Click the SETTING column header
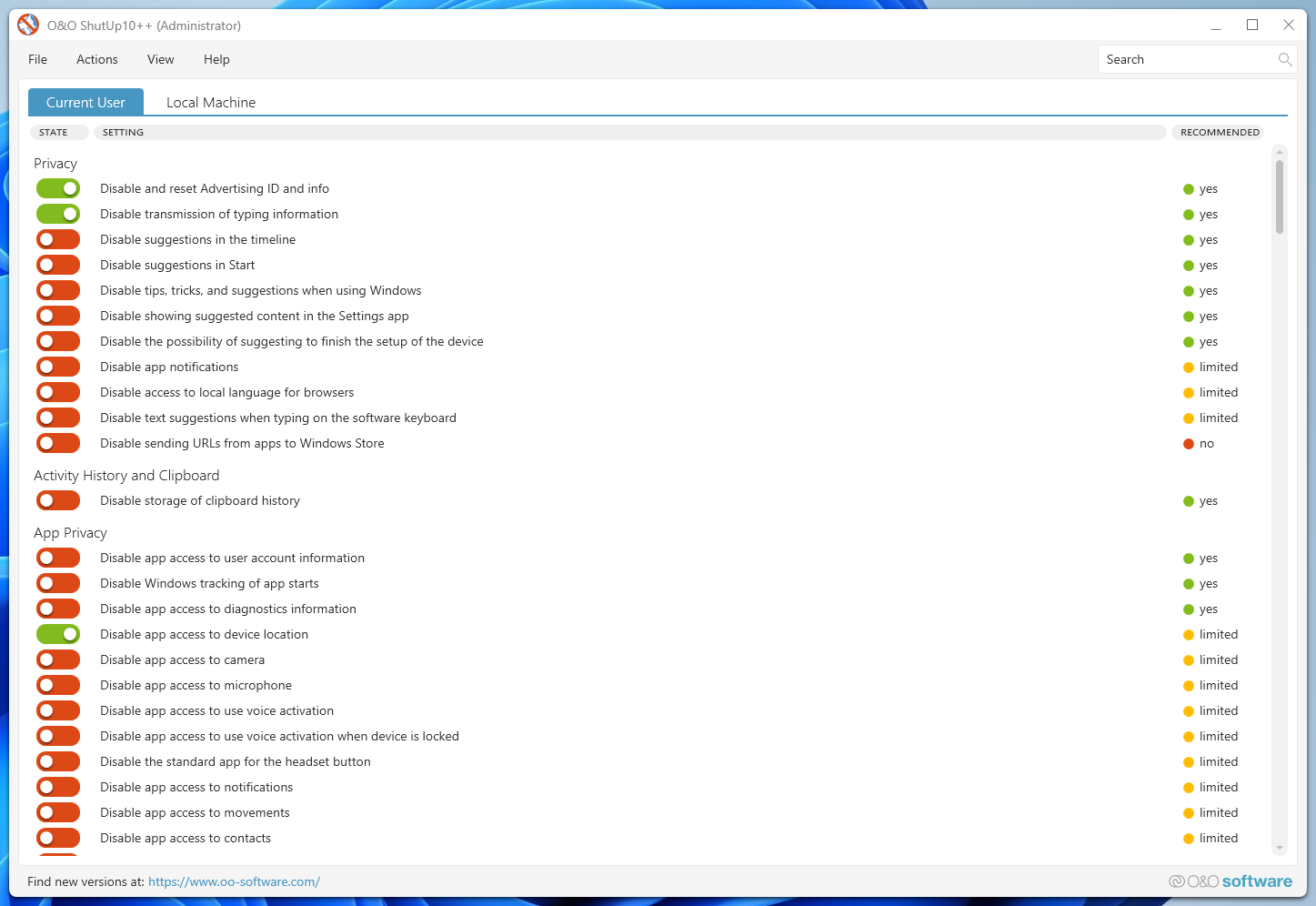The image size is (1316, 906). click(x=629, y=132)
